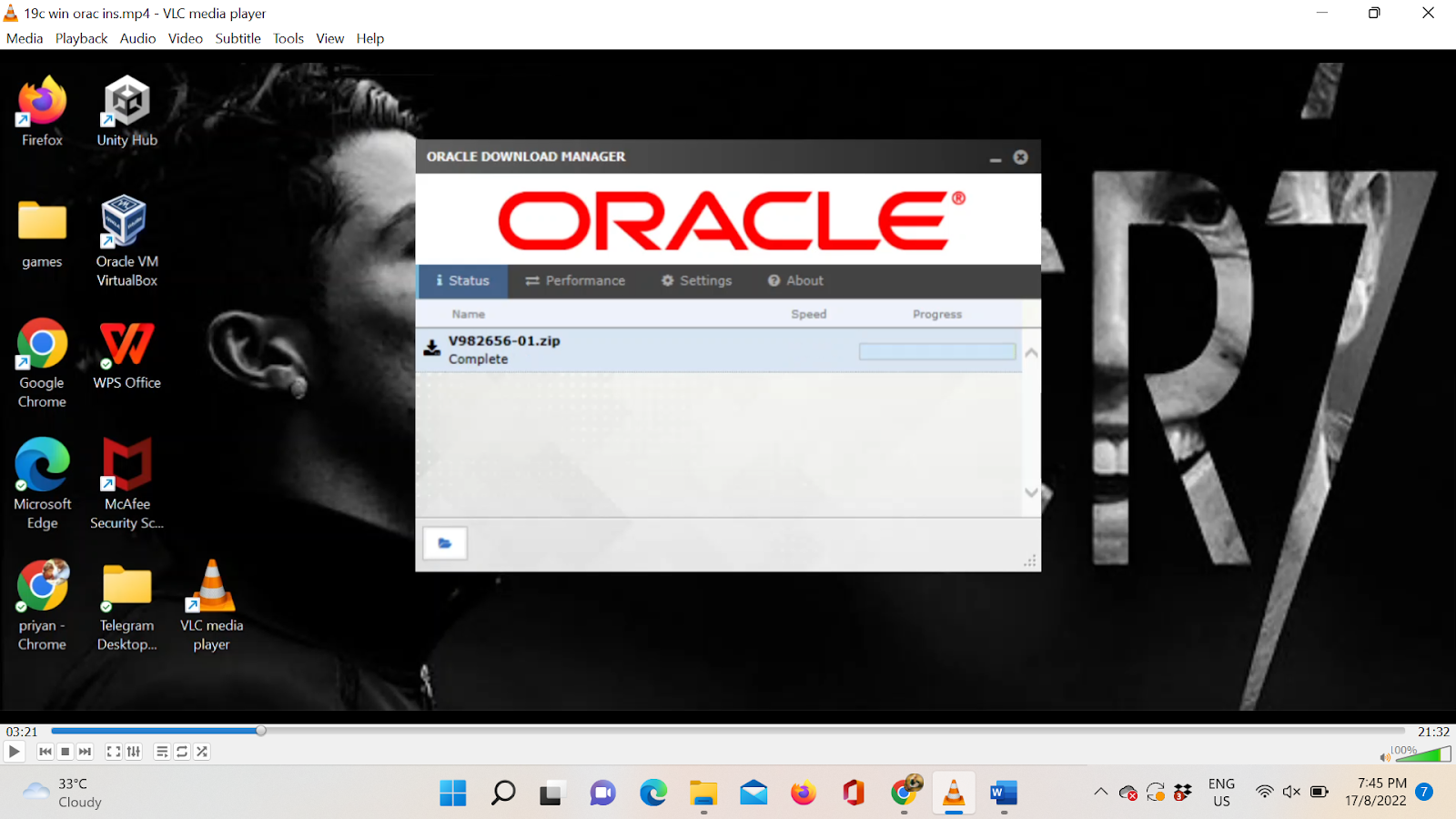Viewport: 1456px width, 819px height.
Task: Select the VLC media player desktop shortcut
Action: pos(212,605)
